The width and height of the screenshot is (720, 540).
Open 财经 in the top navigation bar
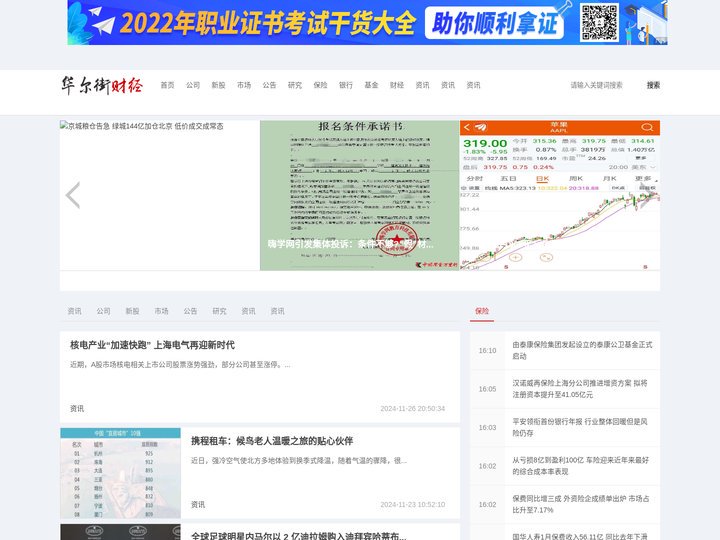[x=397, y=85]
